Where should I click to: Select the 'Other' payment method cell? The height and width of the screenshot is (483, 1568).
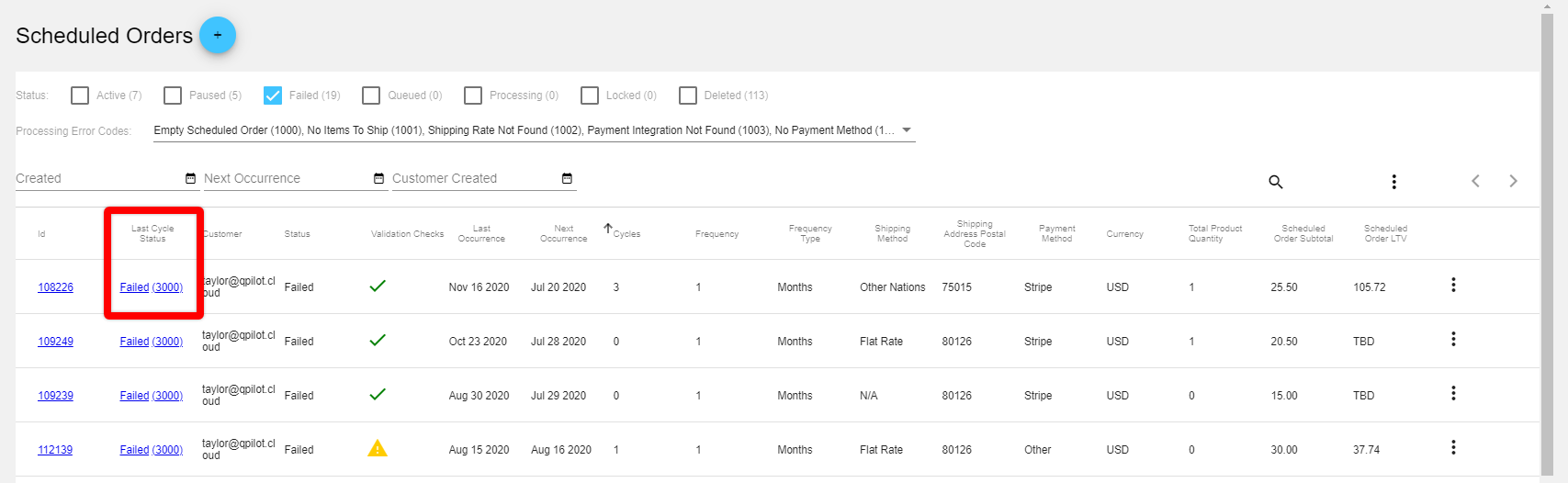pyautogui.click(x=1038, y=450)
